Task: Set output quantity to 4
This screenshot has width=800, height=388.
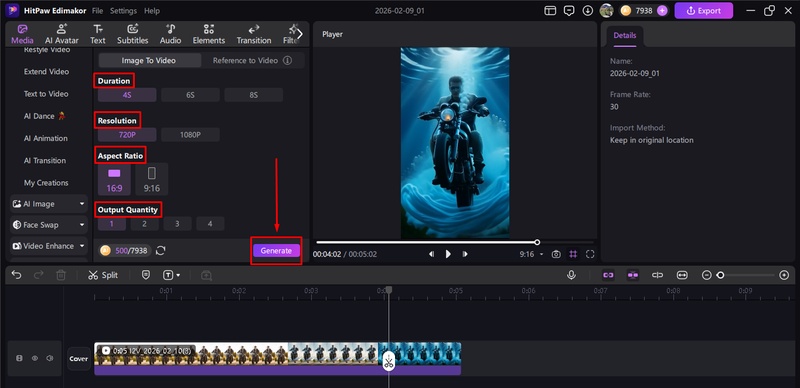Action: [x=210, y=224]
